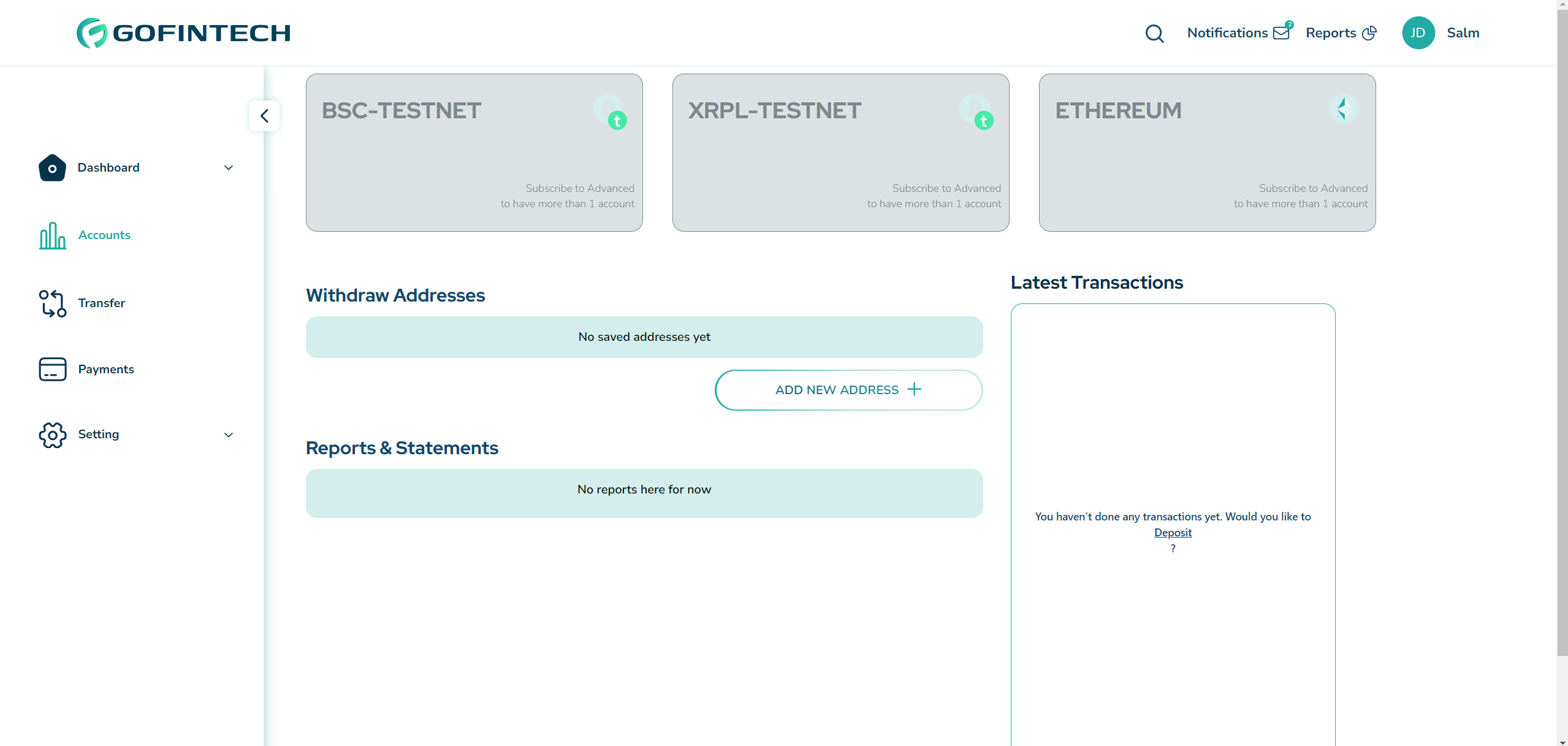Click the ADD NEW ADDRESS button
Screen dimensions: 1568x746
[848, 389]
